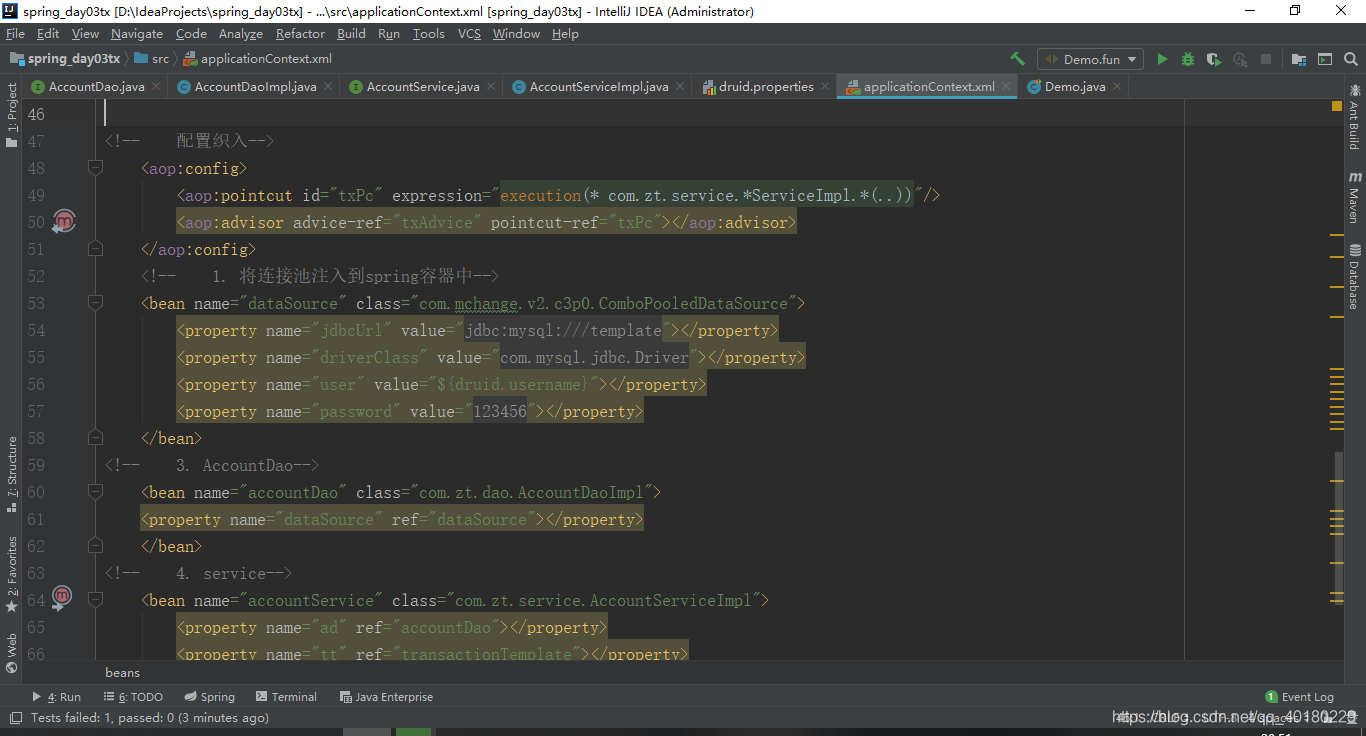
Task: Toggle the Web tool window
Action: 11,652
